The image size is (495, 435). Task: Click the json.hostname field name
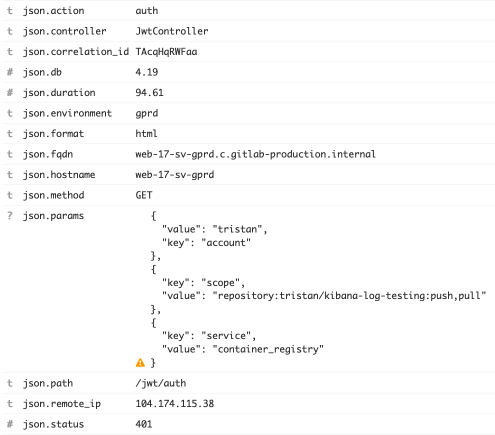[x=59, y=175]
